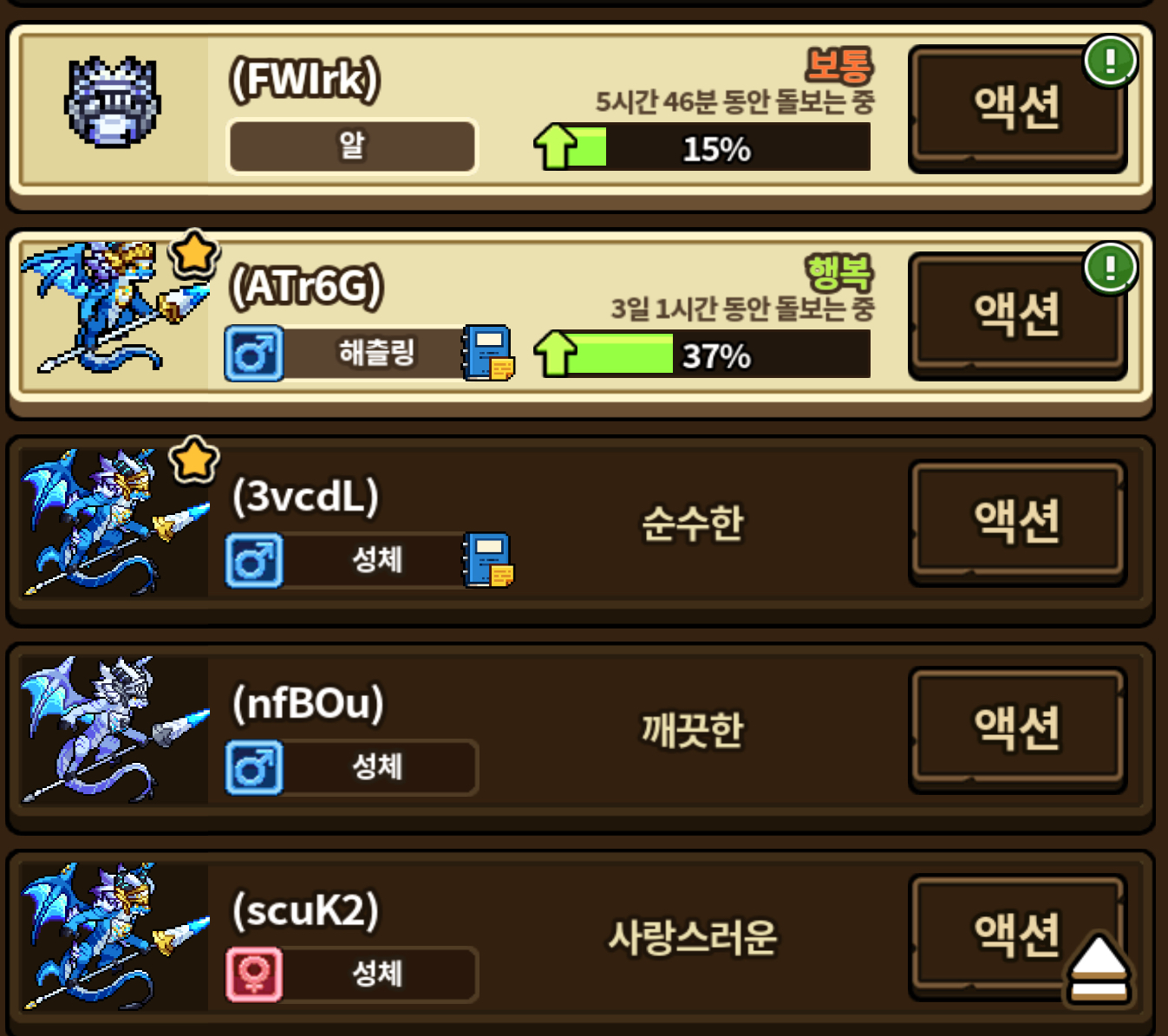Screen dimensions: 1168x1036
Task: Open 액션 for hatchling ATr6G
Action: (1017, 315)
